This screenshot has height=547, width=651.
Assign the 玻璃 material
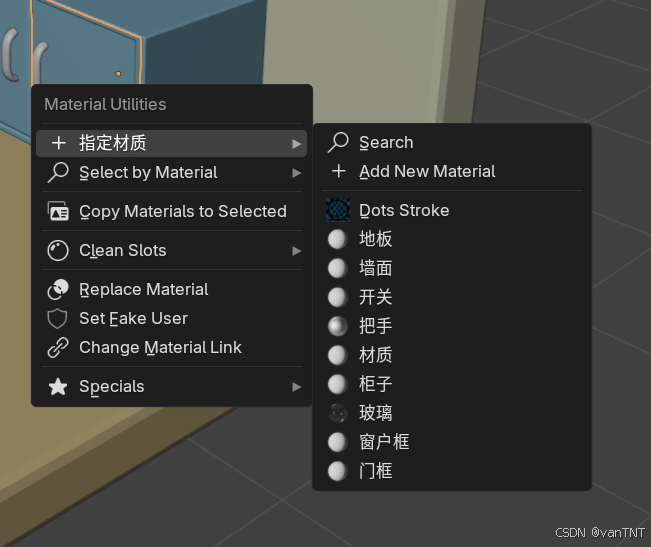point(452,414)
